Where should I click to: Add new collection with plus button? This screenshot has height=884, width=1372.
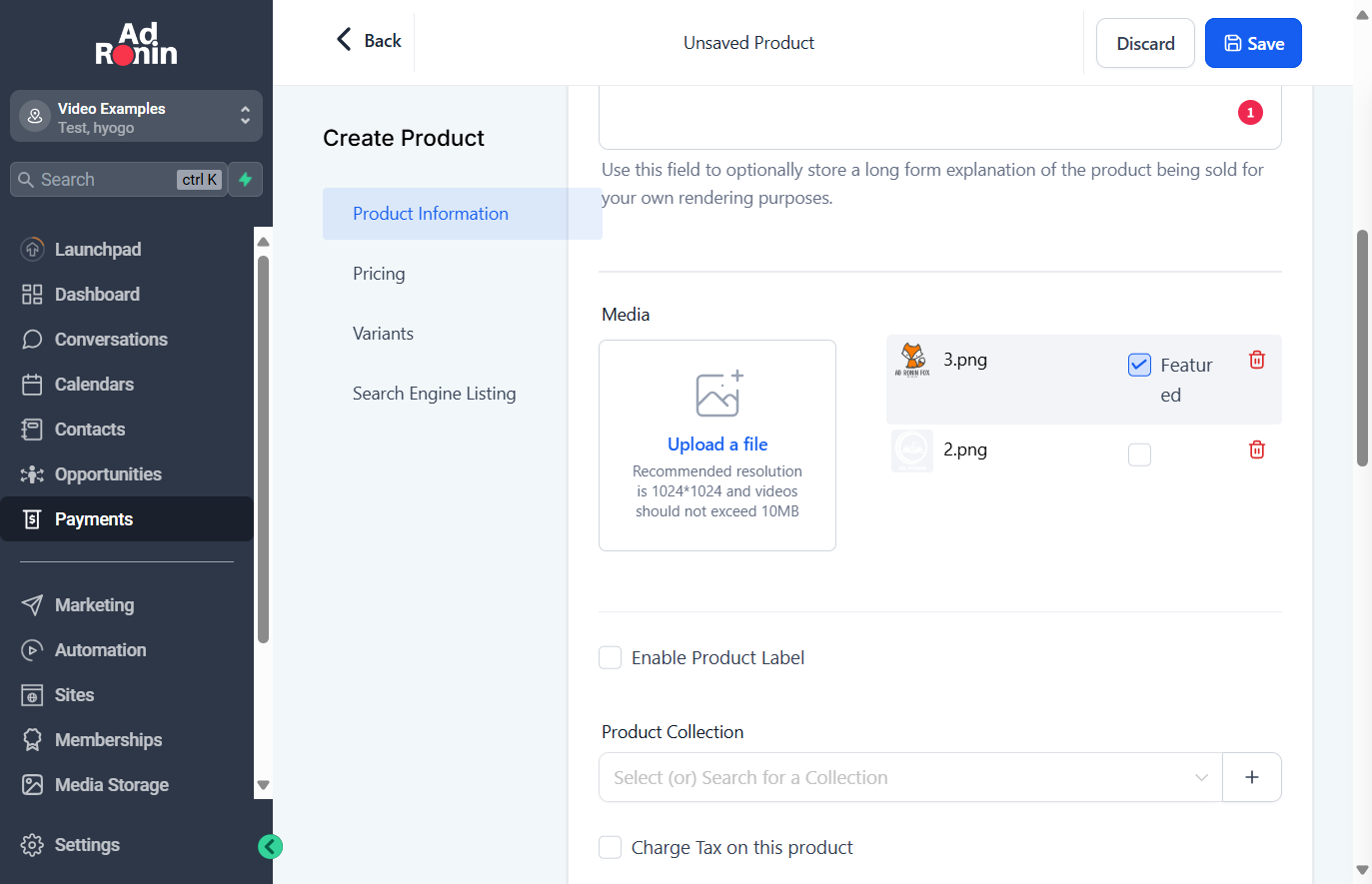tap(1252, 777)
